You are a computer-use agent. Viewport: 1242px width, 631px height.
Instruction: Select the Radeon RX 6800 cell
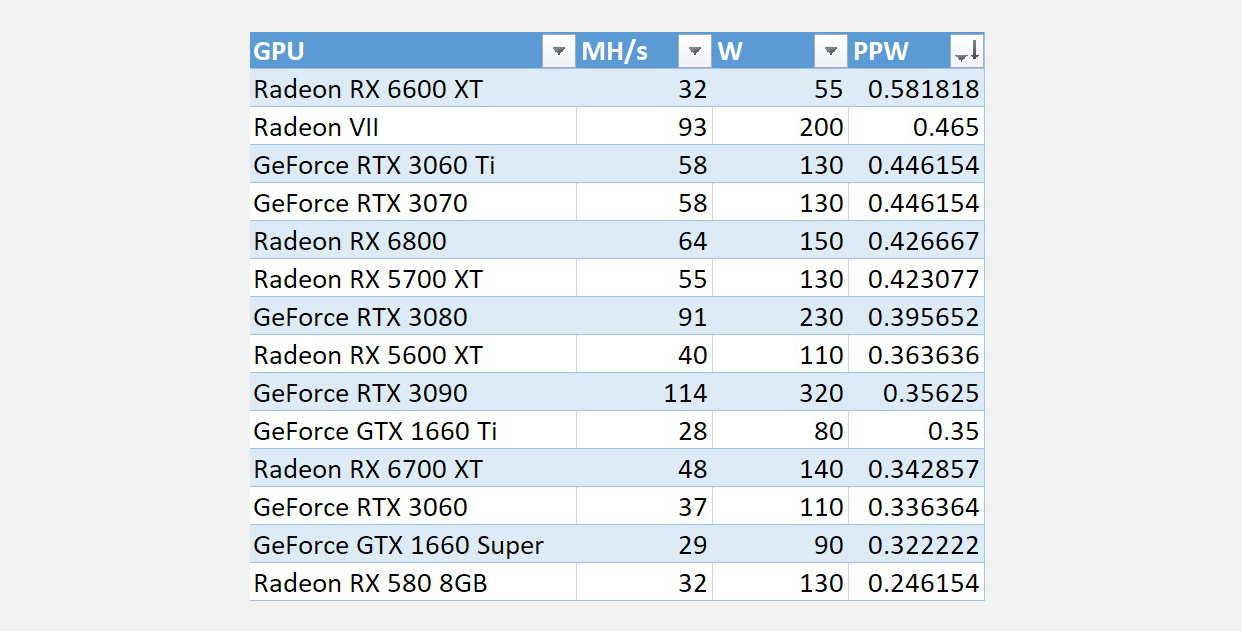click(x=413, y=241)
